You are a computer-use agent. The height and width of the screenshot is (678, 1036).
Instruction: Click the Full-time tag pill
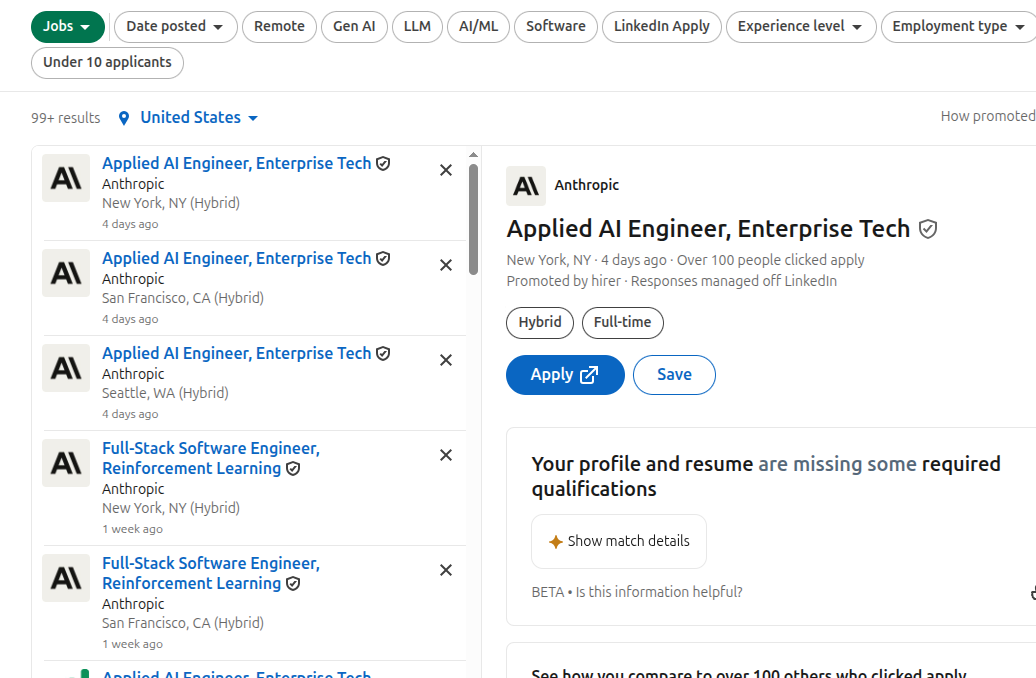pos(622,322)
